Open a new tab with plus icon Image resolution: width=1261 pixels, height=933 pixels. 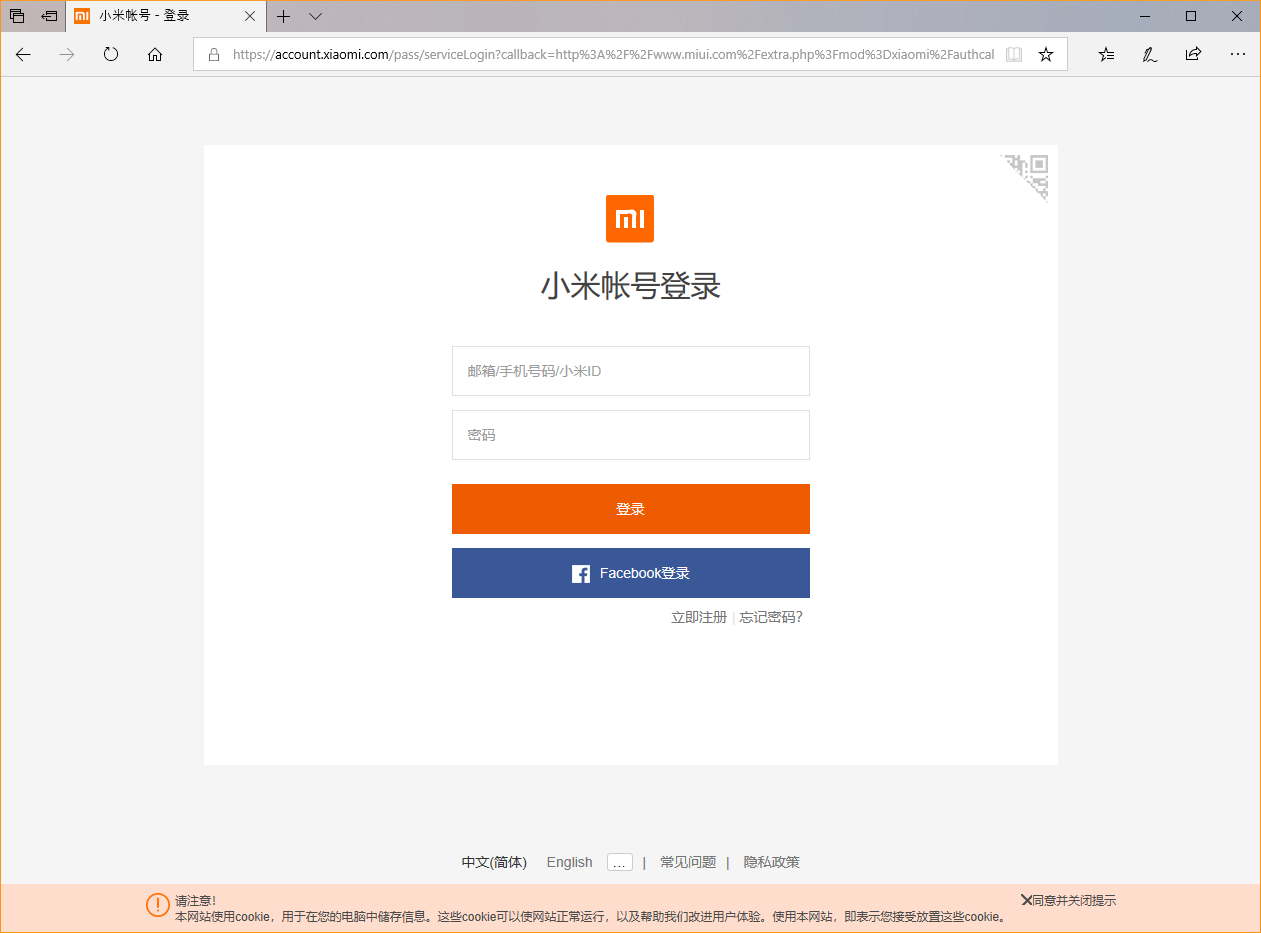(284, 16)
